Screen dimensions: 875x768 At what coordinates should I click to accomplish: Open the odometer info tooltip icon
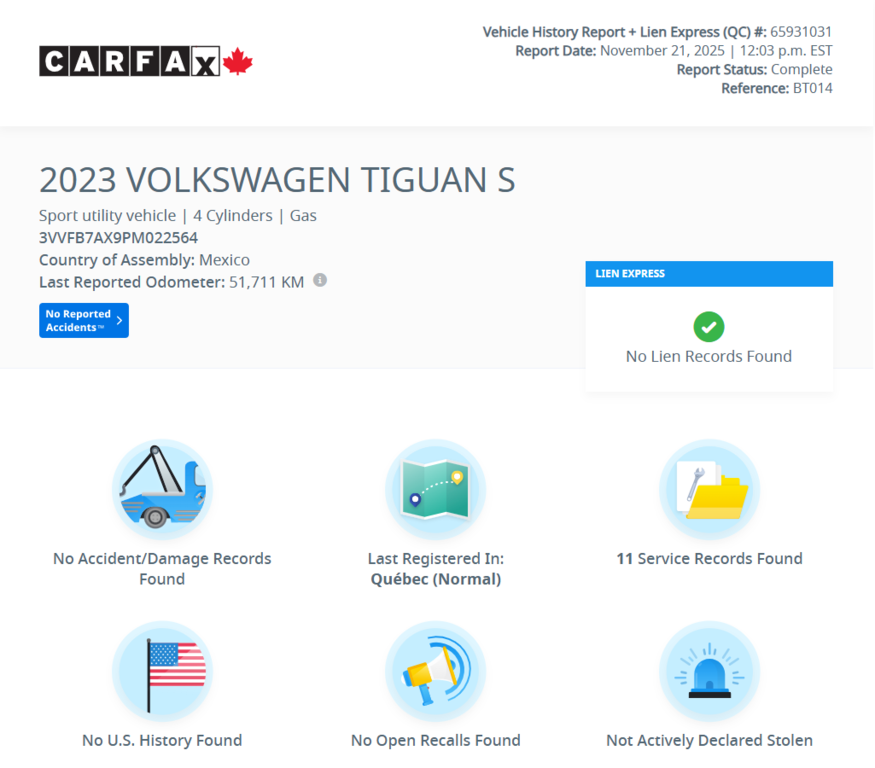(x=320, y=280)
